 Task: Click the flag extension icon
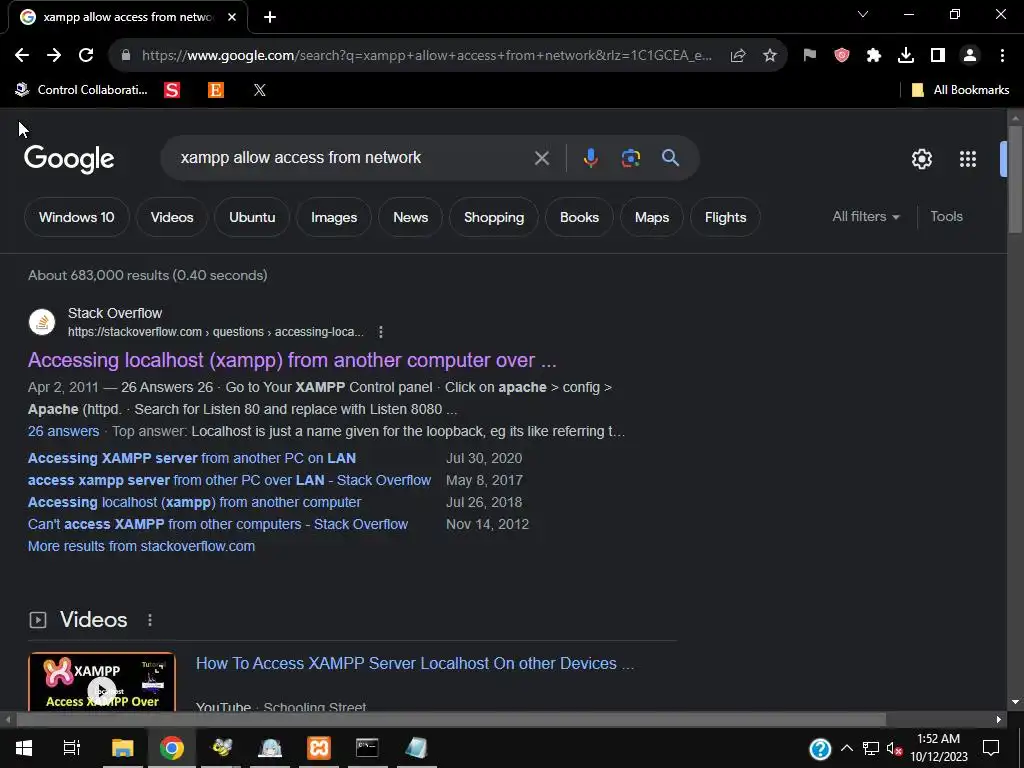pos(810,56)
